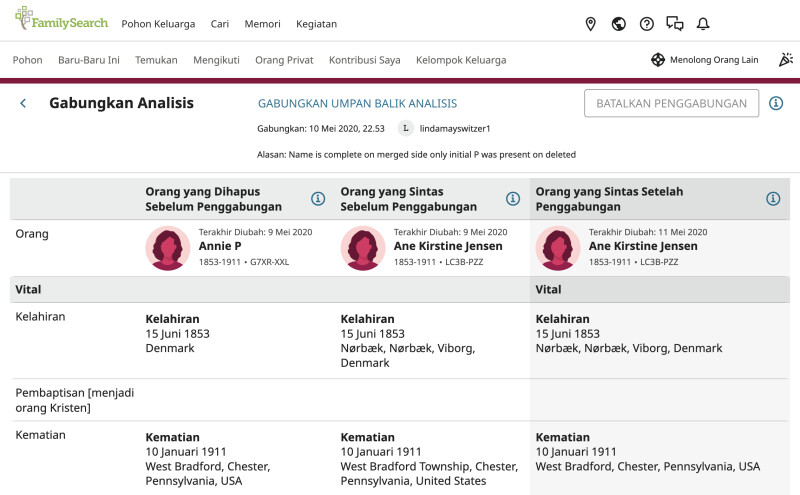Open Ane Kirstine Jensen name in middle column
This screenshot has width=800, height=495.
[448, 246]
